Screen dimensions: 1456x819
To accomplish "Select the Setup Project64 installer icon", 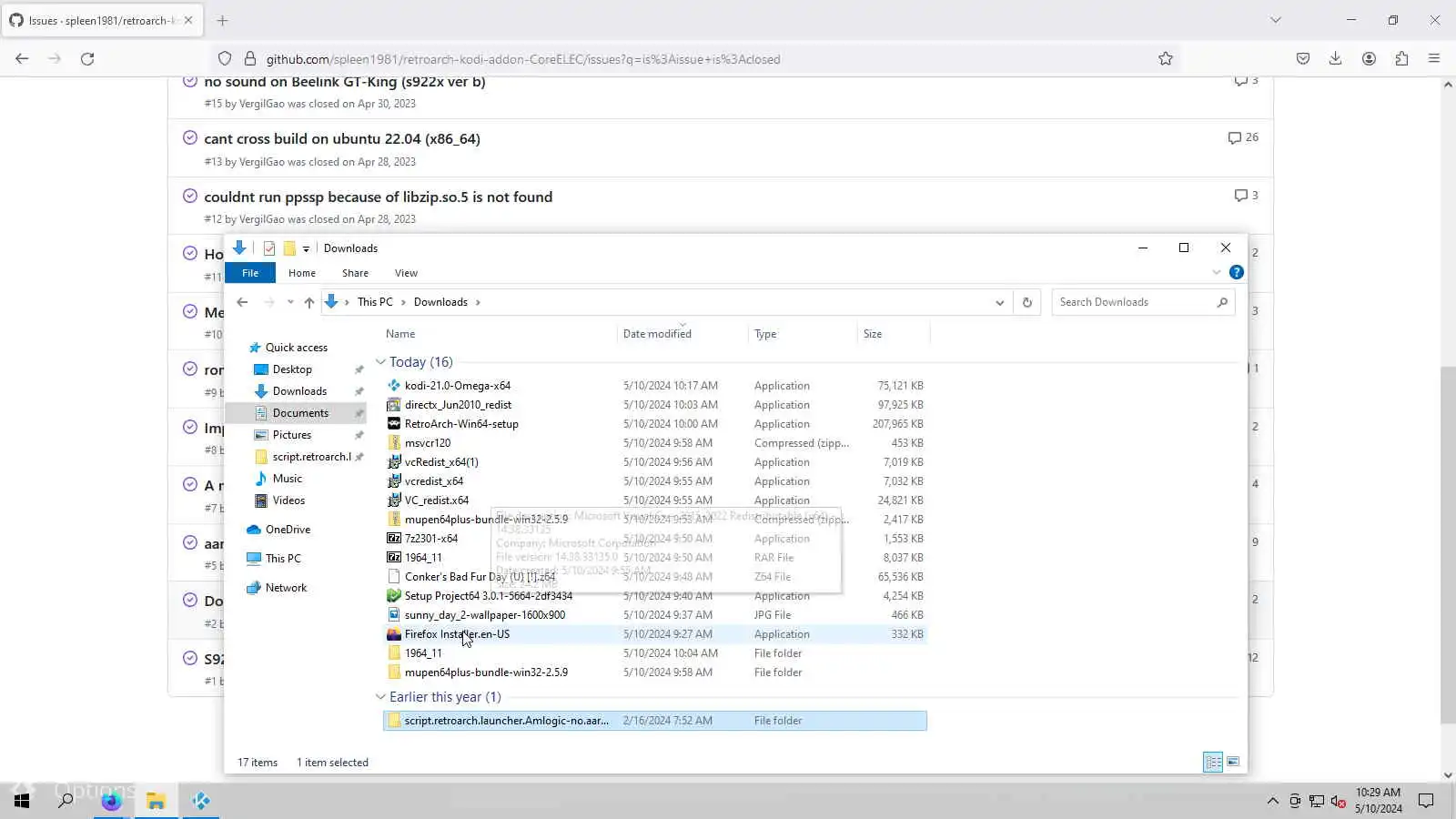I will [394, 596].
